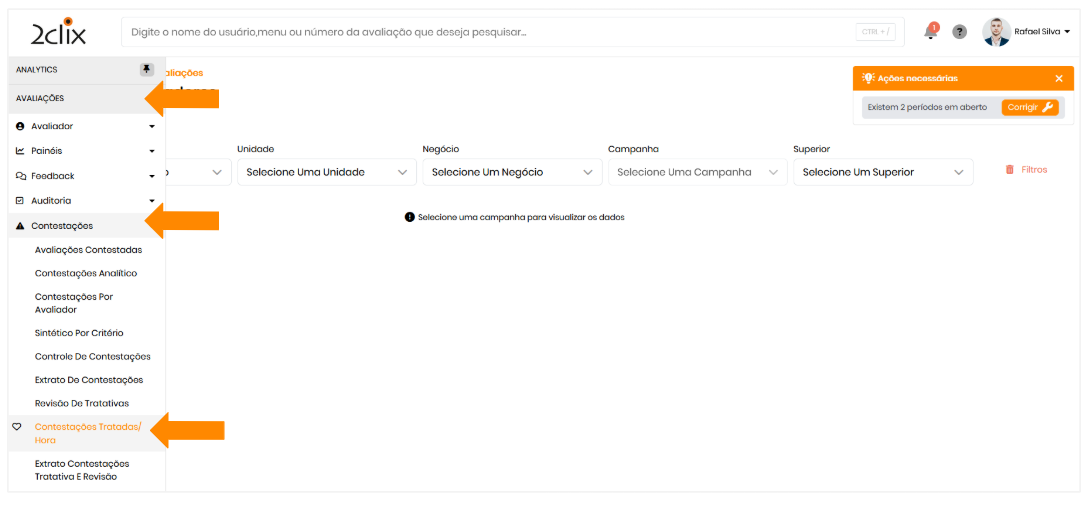Viewport: 1088px width, 507px height.
Task: Click the Feedback chat icon
Action: point(21,176)
